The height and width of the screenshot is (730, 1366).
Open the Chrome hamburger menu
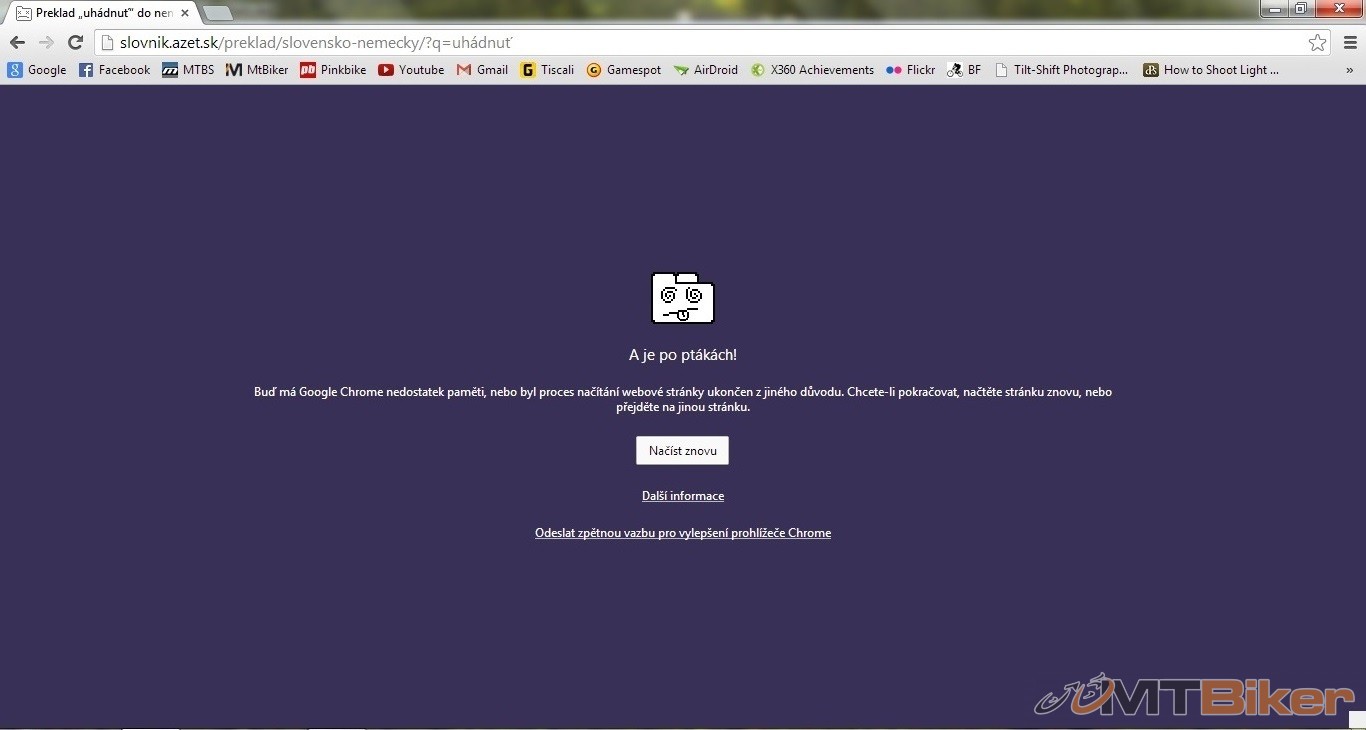tap(1350, 43)
